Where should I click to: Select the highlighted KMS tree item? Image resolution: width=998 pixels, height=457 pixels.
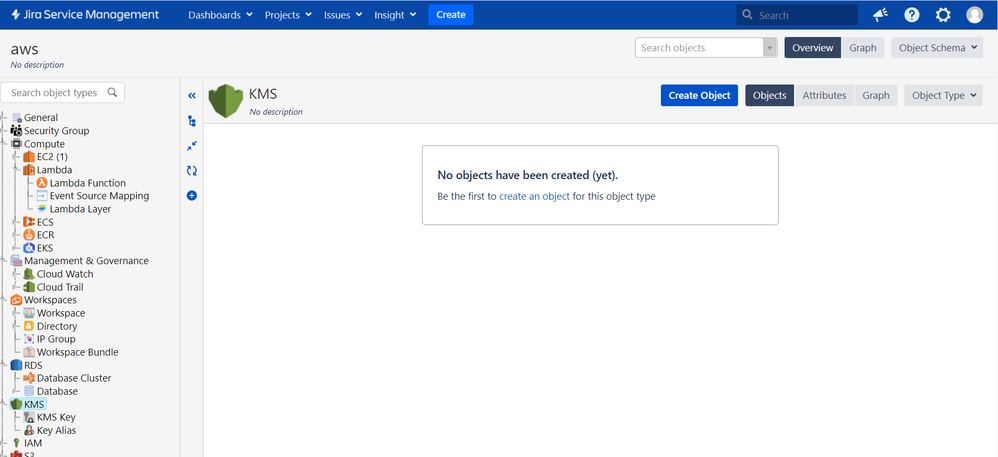point(29,404)
